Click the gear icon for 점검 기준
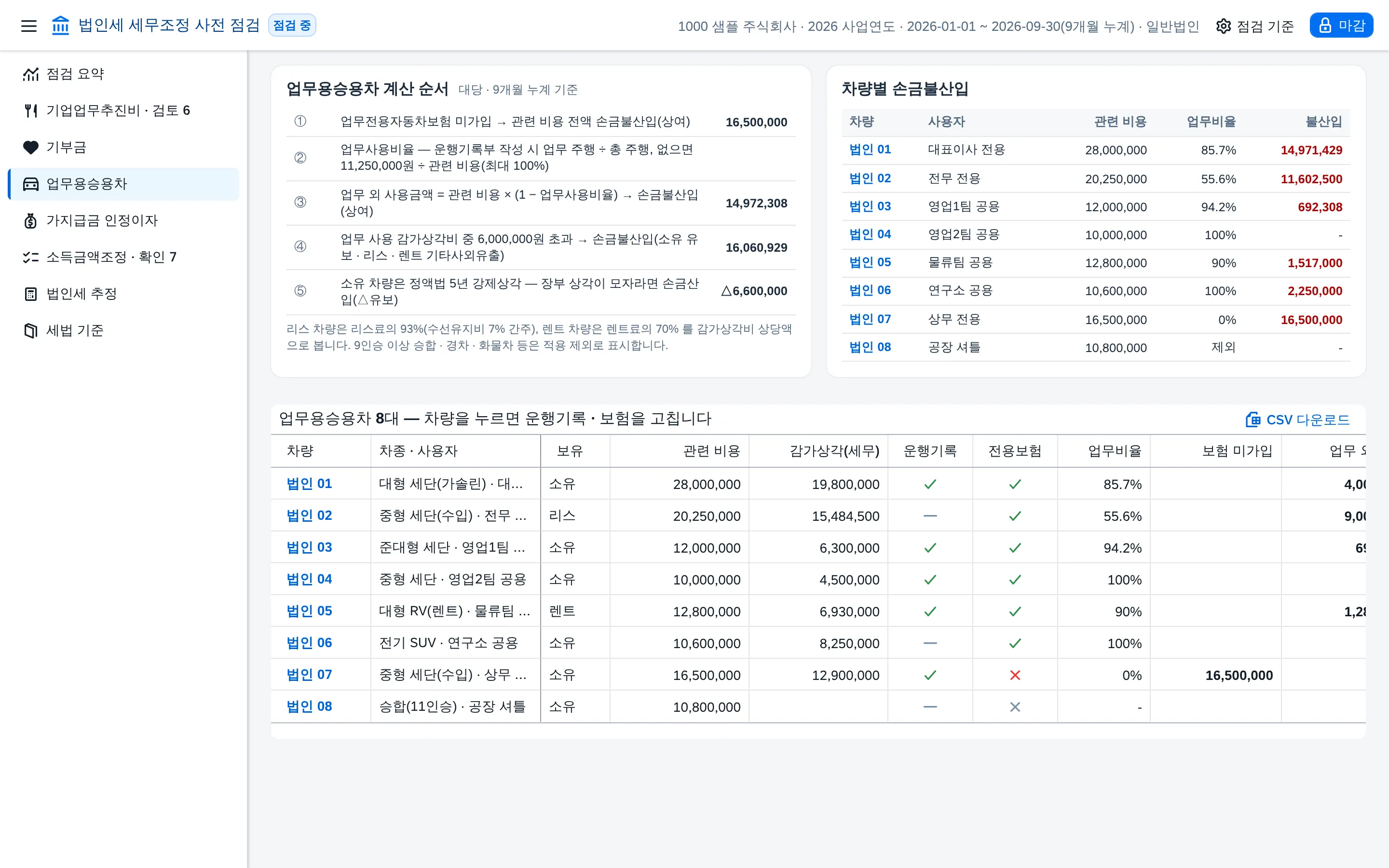The image size is (1389, 868). [1223, 26]
